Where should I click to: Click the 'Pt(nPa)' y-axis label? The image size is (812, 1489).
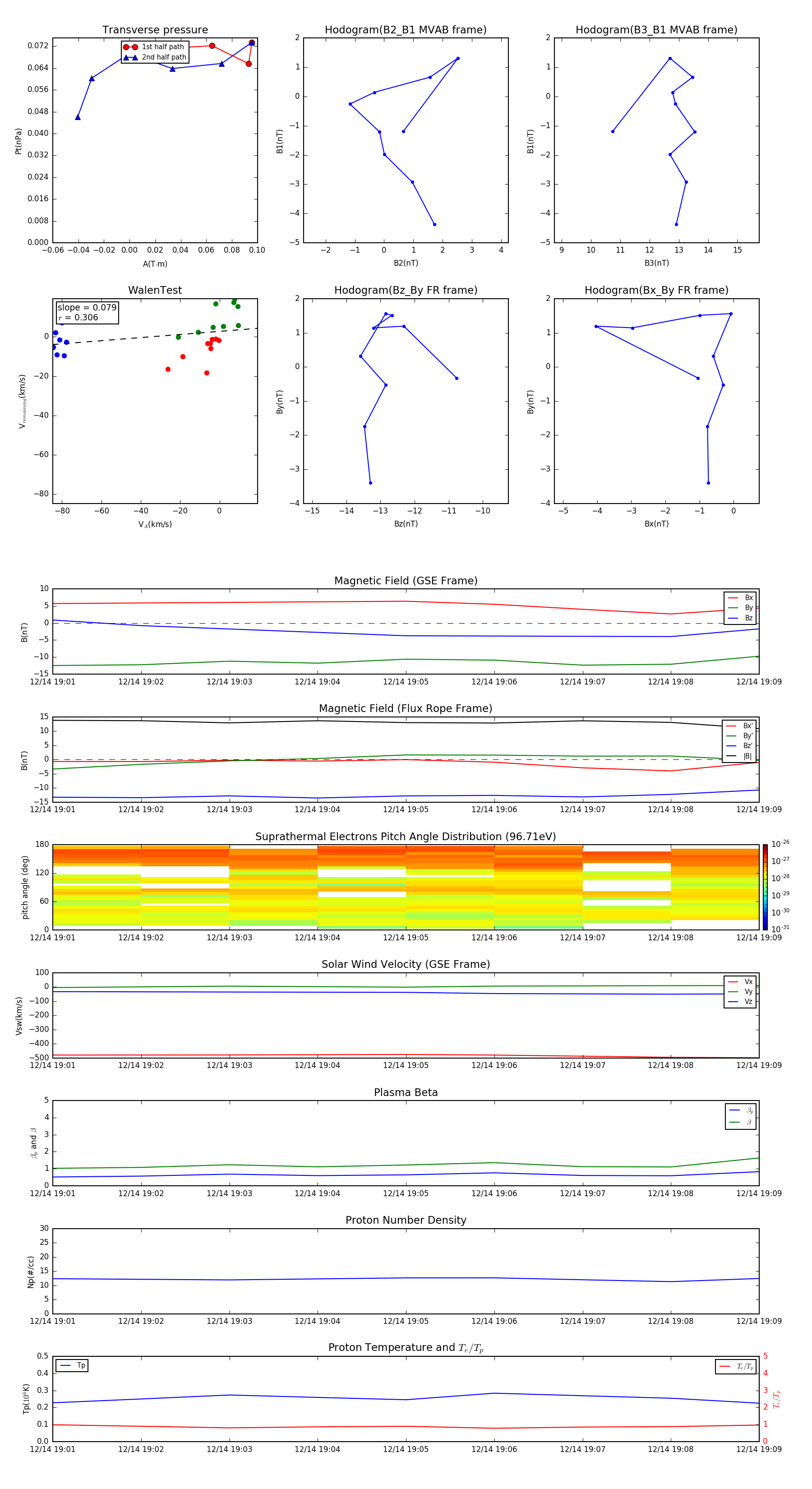tap(18, 141)
